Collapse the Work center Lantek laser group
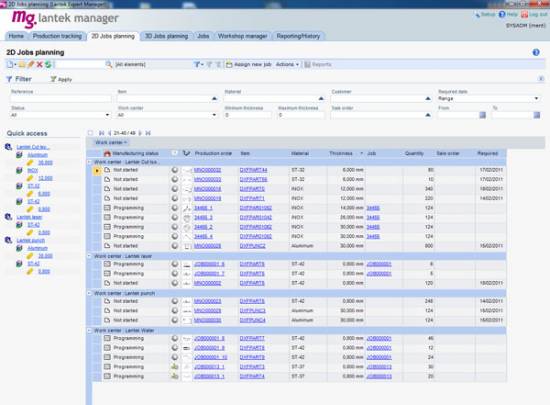The height and width of the screenshot is (405, 550). (x=89, y=256)
